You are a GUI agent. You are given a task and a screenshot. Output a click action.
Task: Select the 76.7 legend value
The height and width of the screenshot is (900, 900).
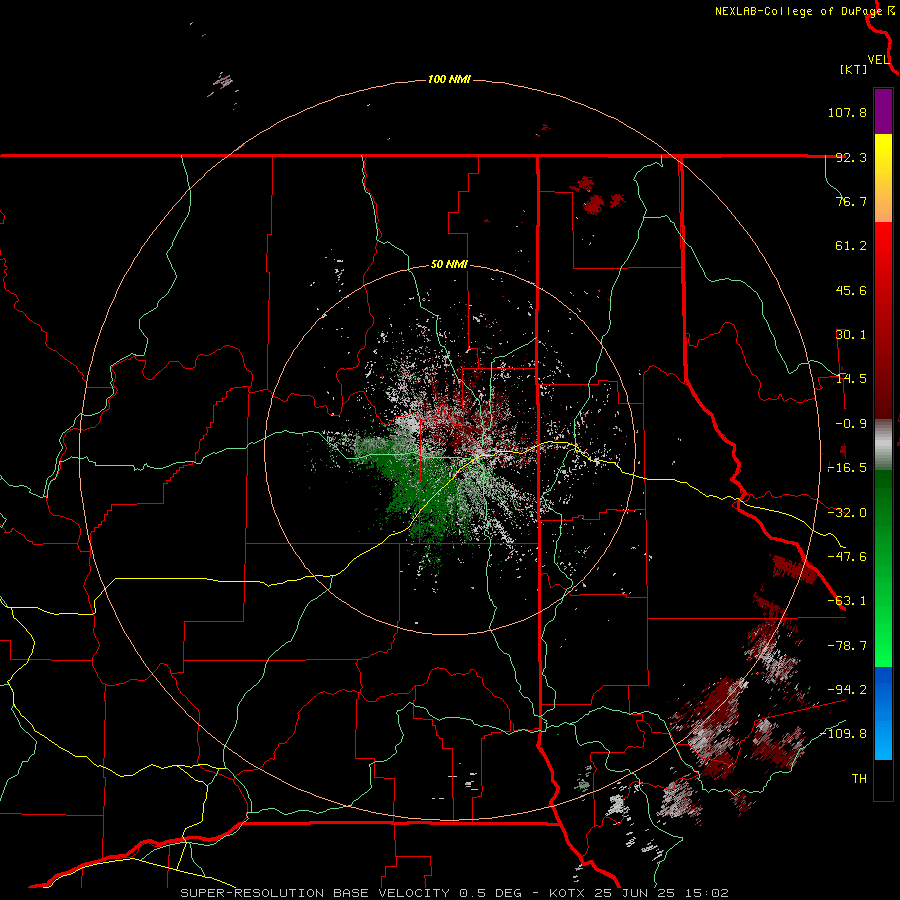click(x=851, y=201)
